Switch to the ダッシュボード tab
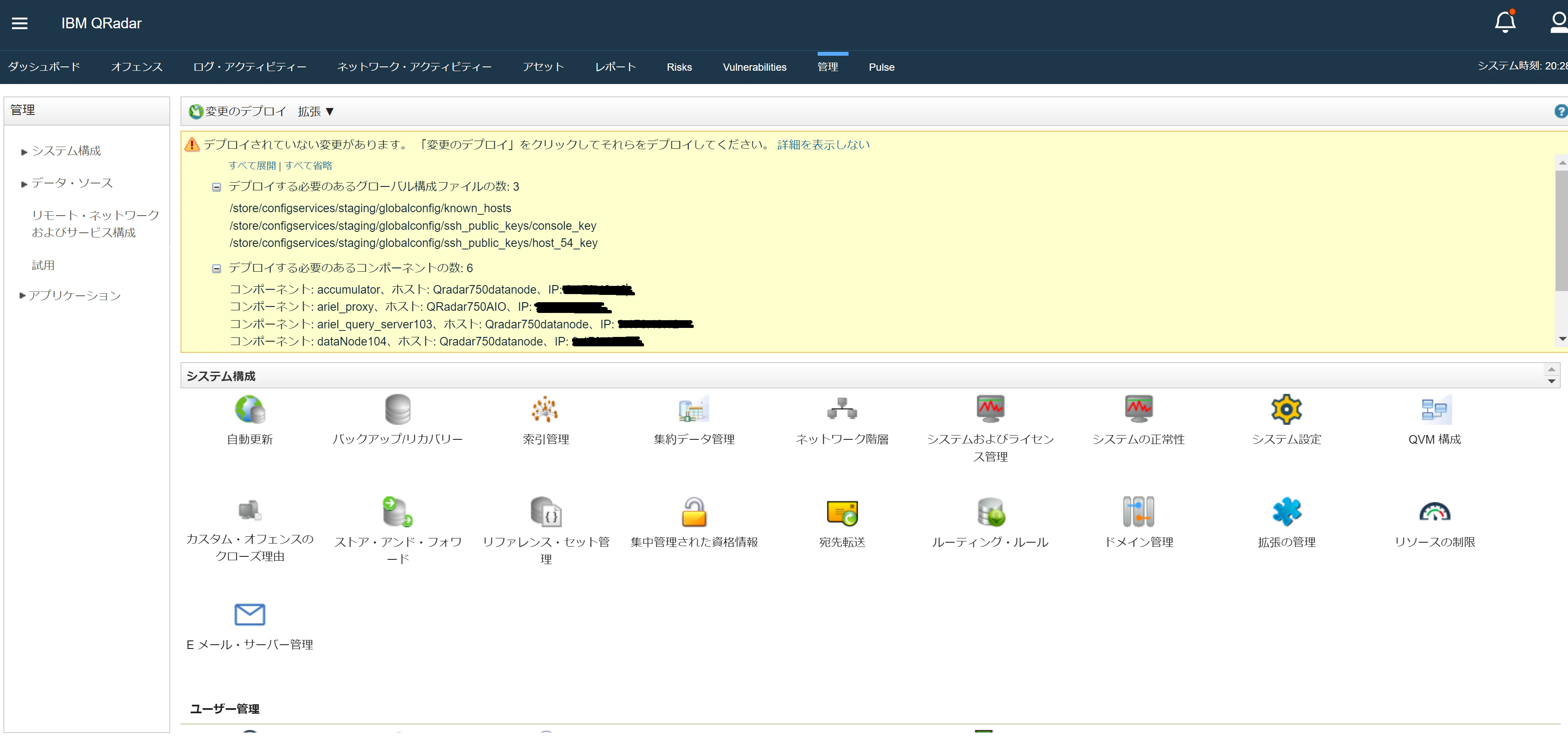Image resolution: width=1568 pixels, height=736 pixels. (x=44, y=67)
